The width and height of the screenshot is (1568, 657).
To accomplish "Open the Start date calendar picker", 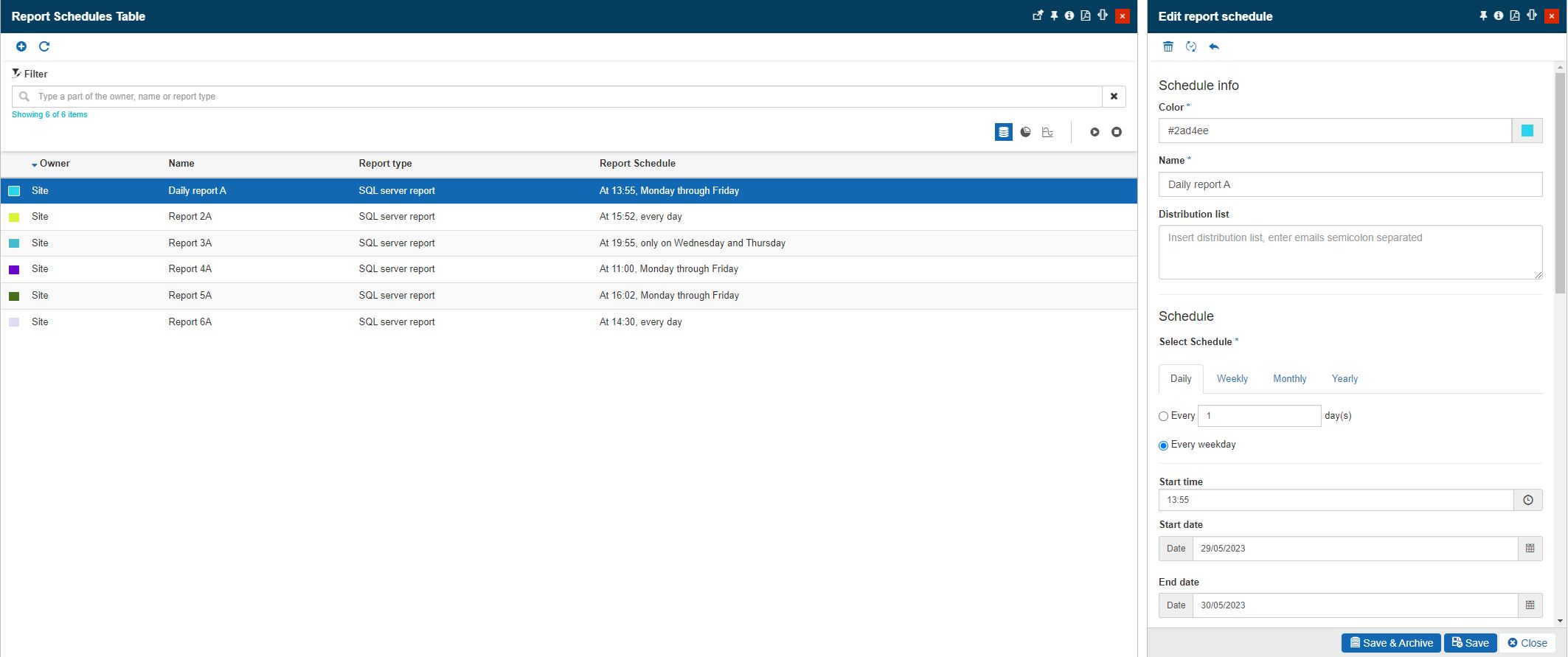I will coord(1530,549).
